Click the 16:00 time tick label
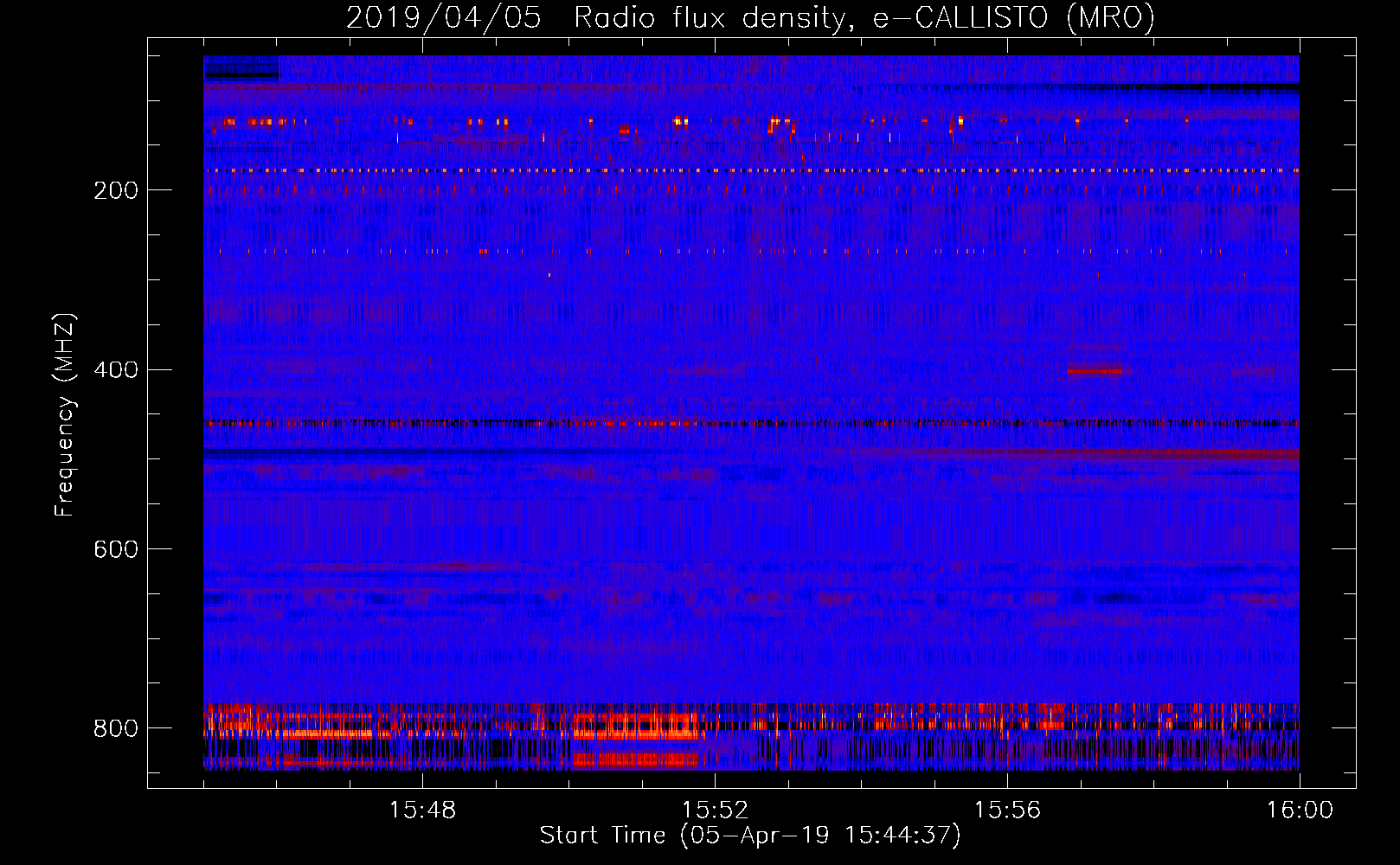This screenshot has height=865, width=1400. [x=1300, y=811]
